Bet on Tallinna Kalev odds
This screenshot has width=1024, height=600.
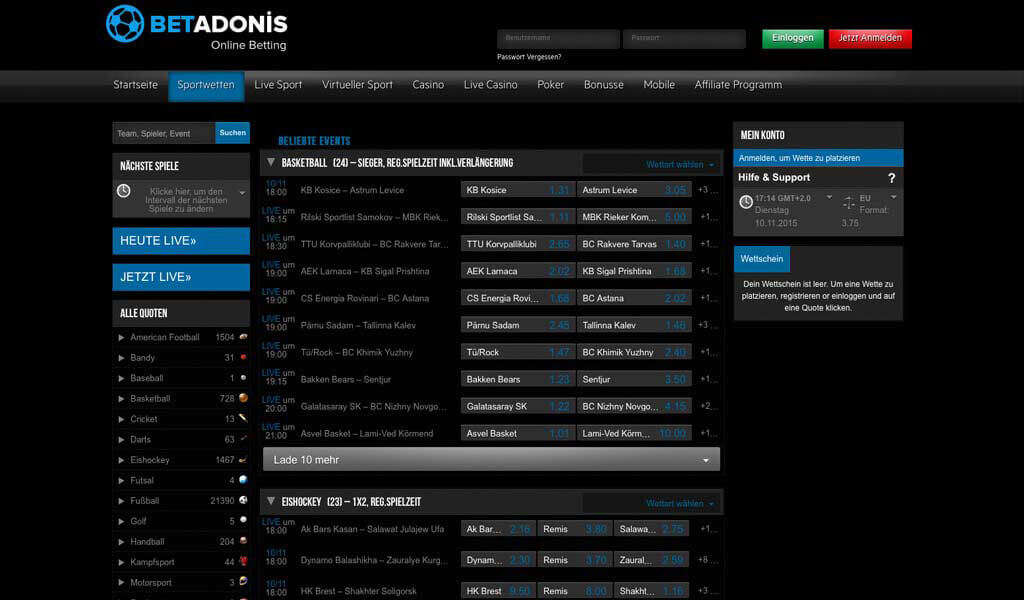coord(634,325)
